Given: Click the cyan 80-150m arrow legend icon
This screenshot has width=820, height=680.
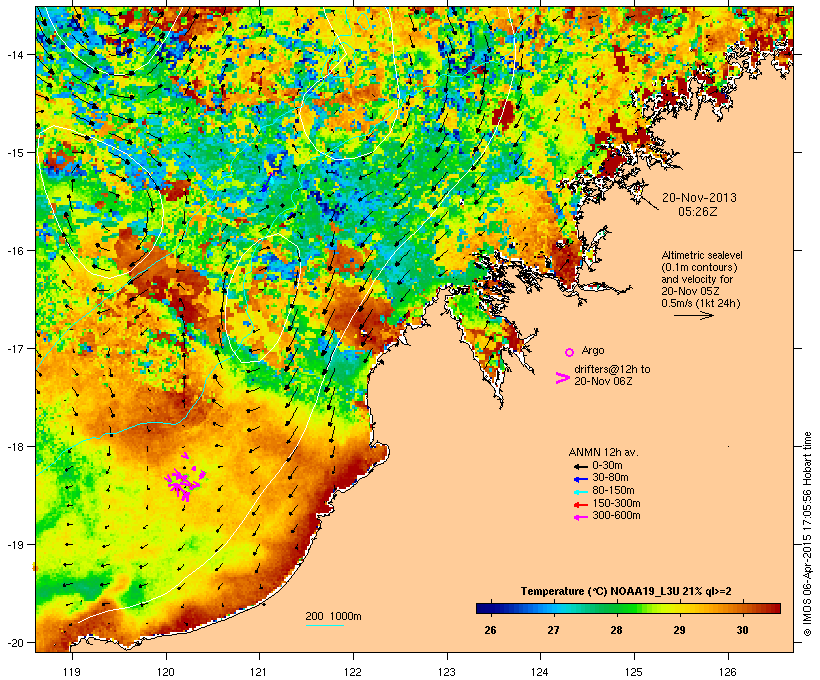Looking at the screenshot, I should [x=580, y=492].
